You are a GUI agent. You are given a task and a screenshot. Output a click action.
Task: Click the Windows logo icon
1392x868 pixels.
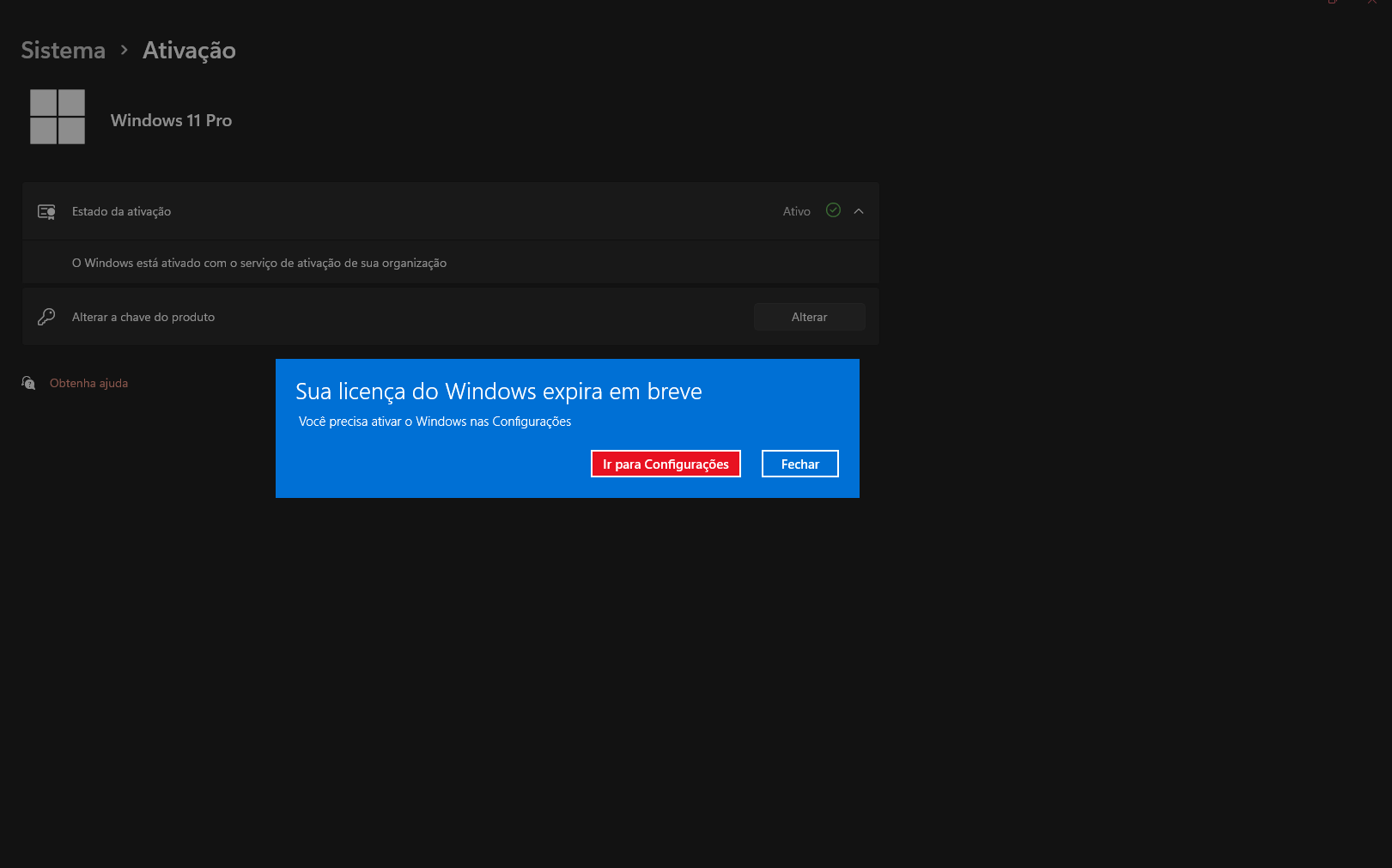click(58, 117)
